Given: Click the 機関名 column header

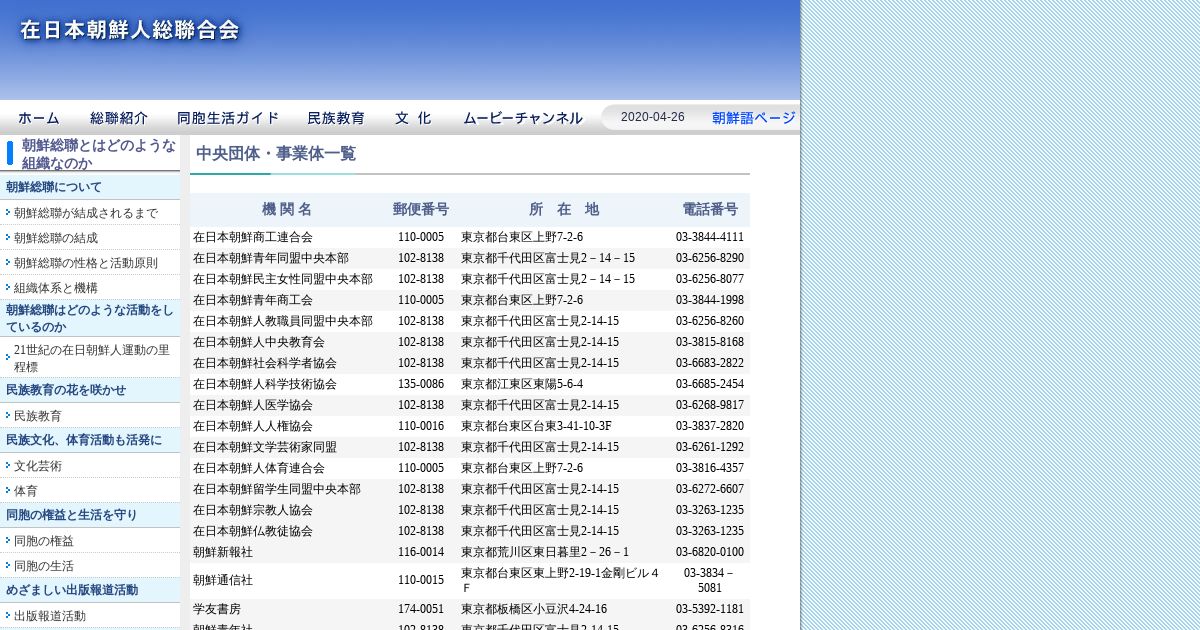Looking at the screenshot, I should coord(287,209).
